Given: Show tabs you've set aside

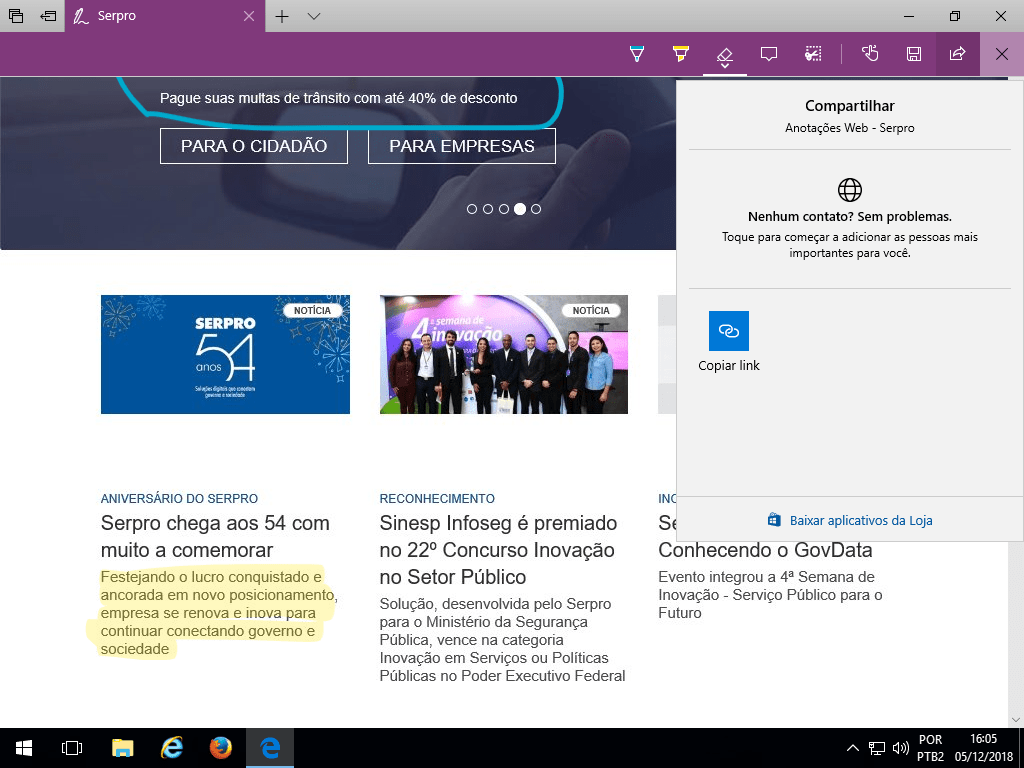Looking at the screenshot, I should pos(16,16).
